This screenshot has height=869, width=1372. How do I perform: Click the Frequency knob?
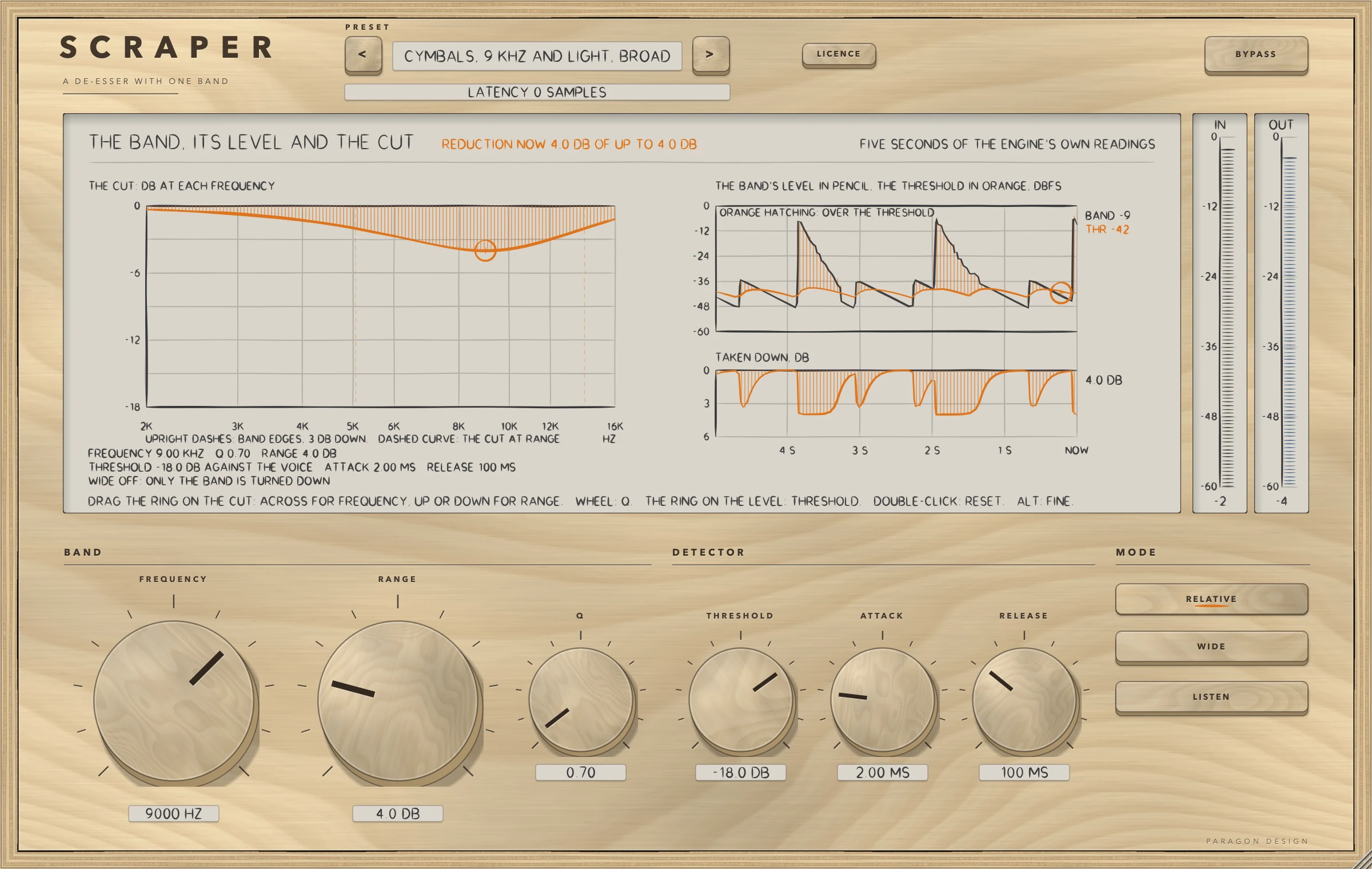pos(174,701)
